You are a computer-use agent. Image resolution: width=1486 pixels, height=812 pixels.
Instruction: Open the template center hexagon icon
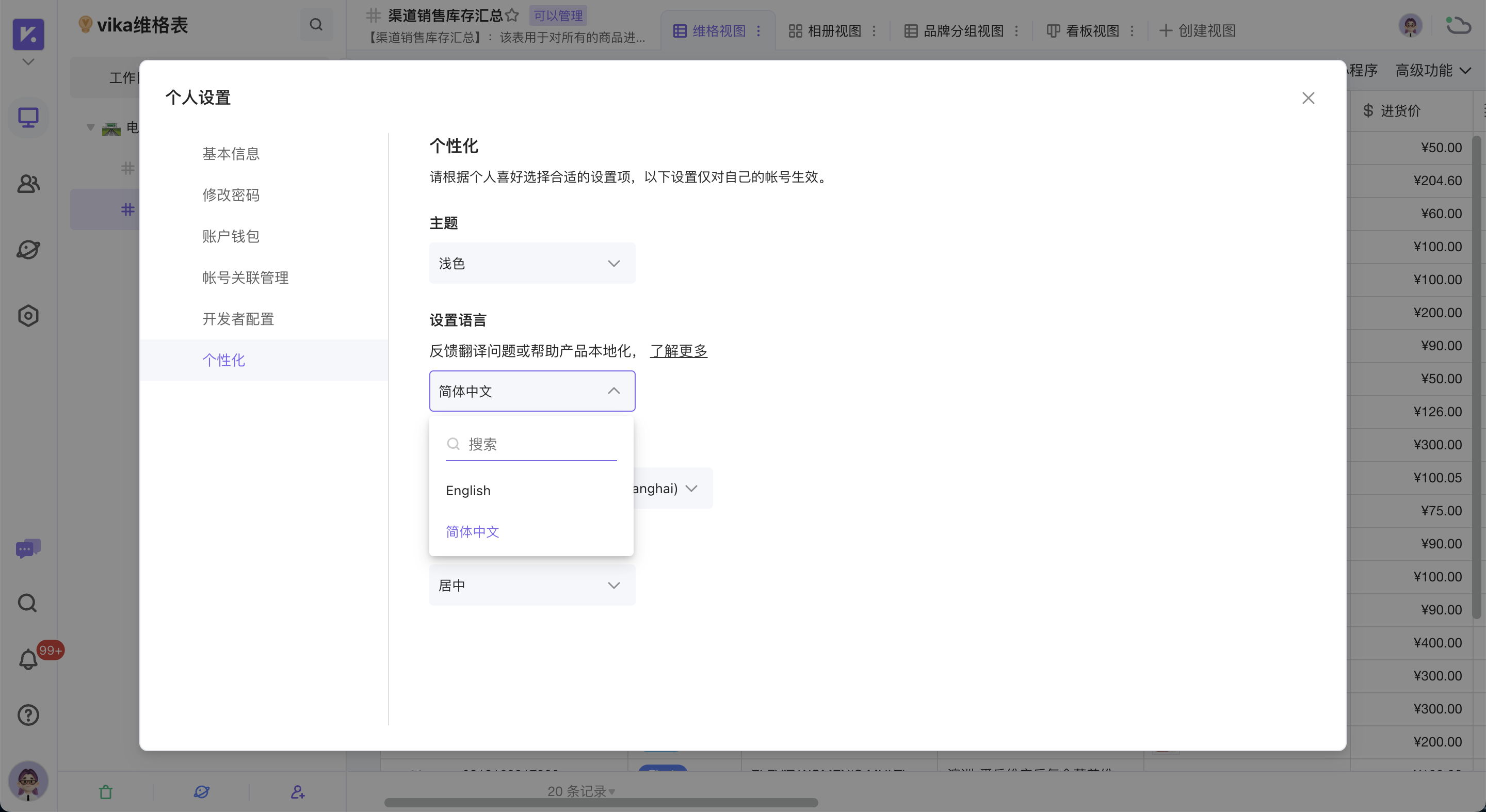(x=27, y=315)
